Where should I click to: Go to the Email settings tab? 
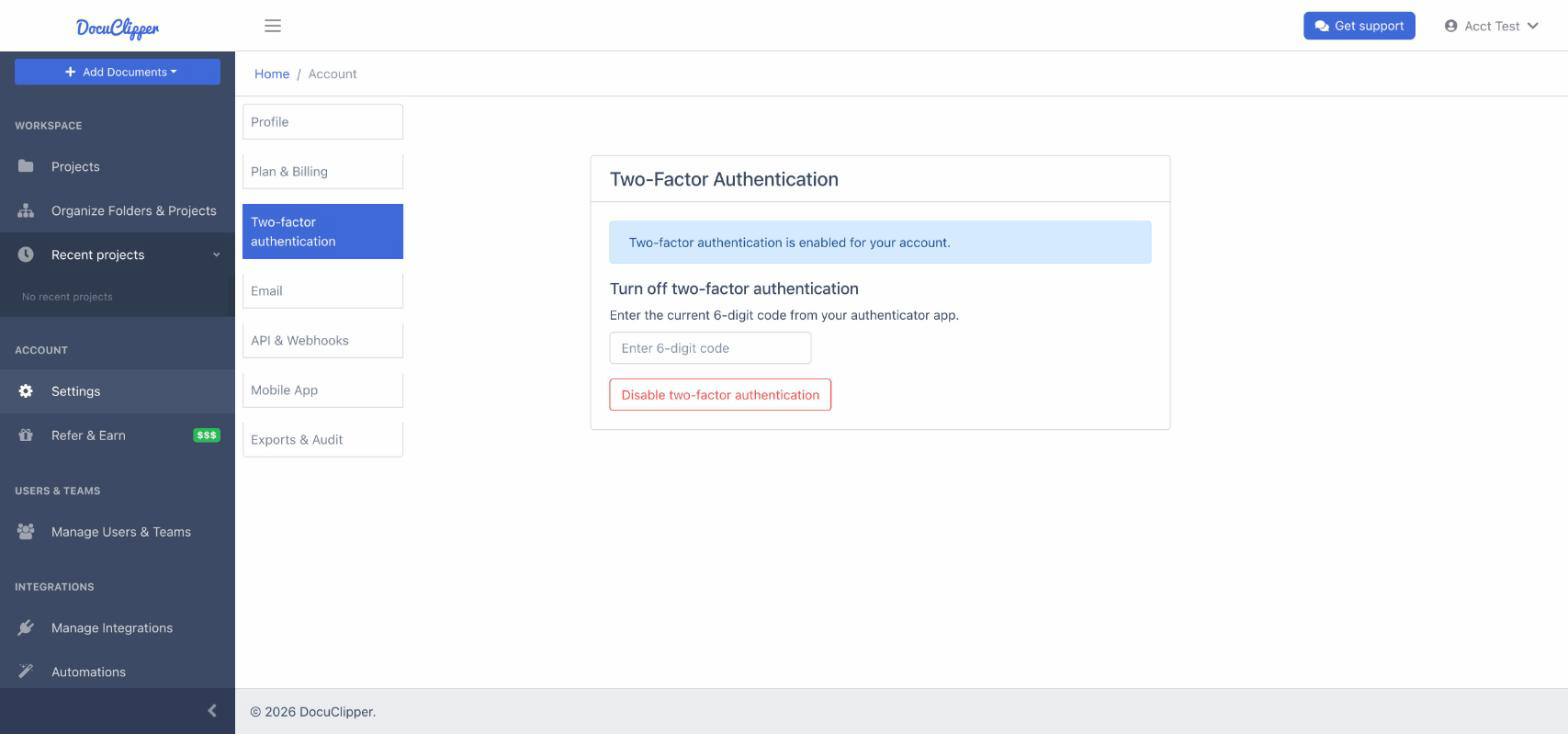[323, 291]
